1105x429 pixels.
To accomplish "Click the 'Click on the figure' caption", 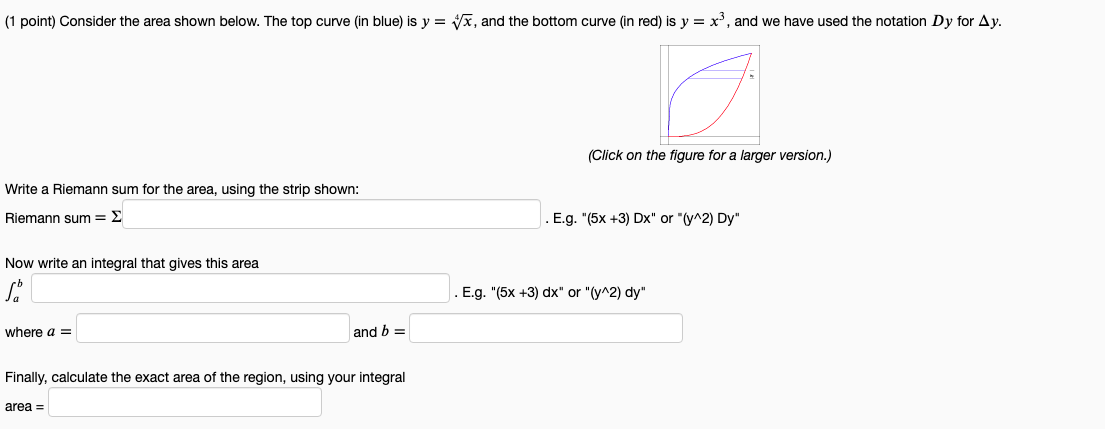I will [709, 156].
